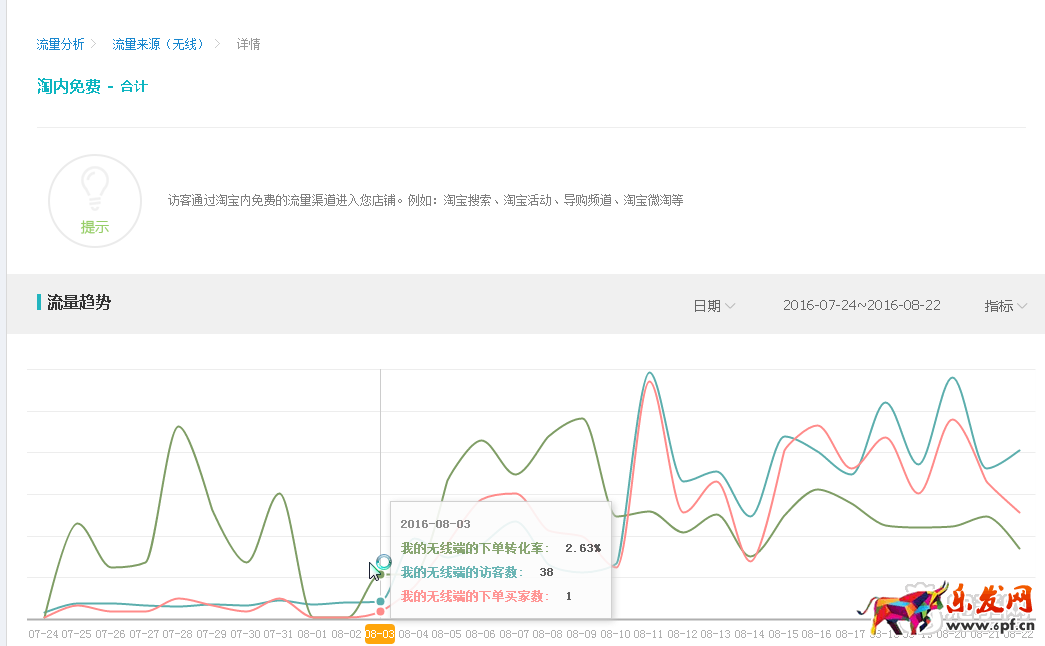The height and width of the screenshot is (646, 1045).
Task: Click the breadcrumb arrow after 流量分析
Action: (93, 44)
